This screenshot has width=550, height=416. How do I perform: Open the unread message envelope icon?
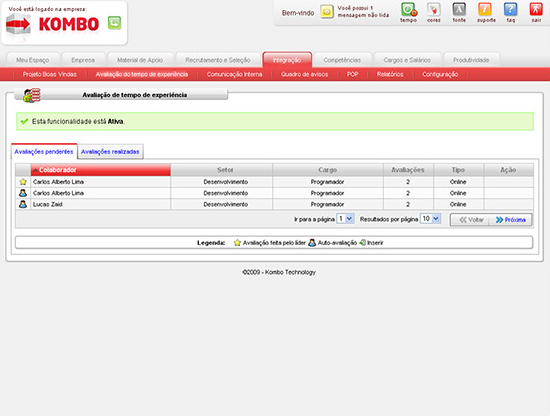tap(327, 12)
